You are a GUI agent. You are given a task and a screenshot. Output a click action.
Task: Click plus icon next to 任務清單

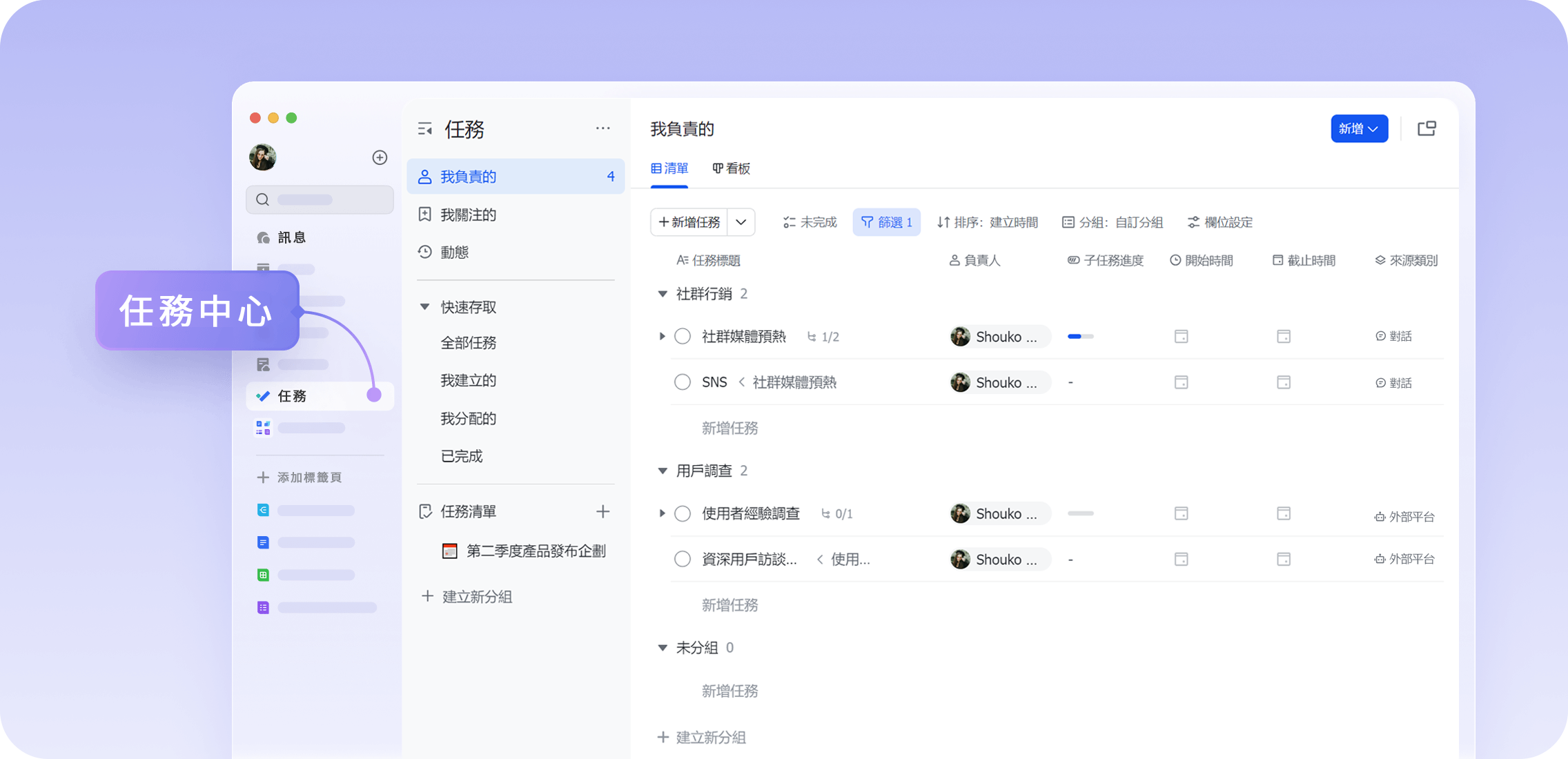[x=602, y=511]
